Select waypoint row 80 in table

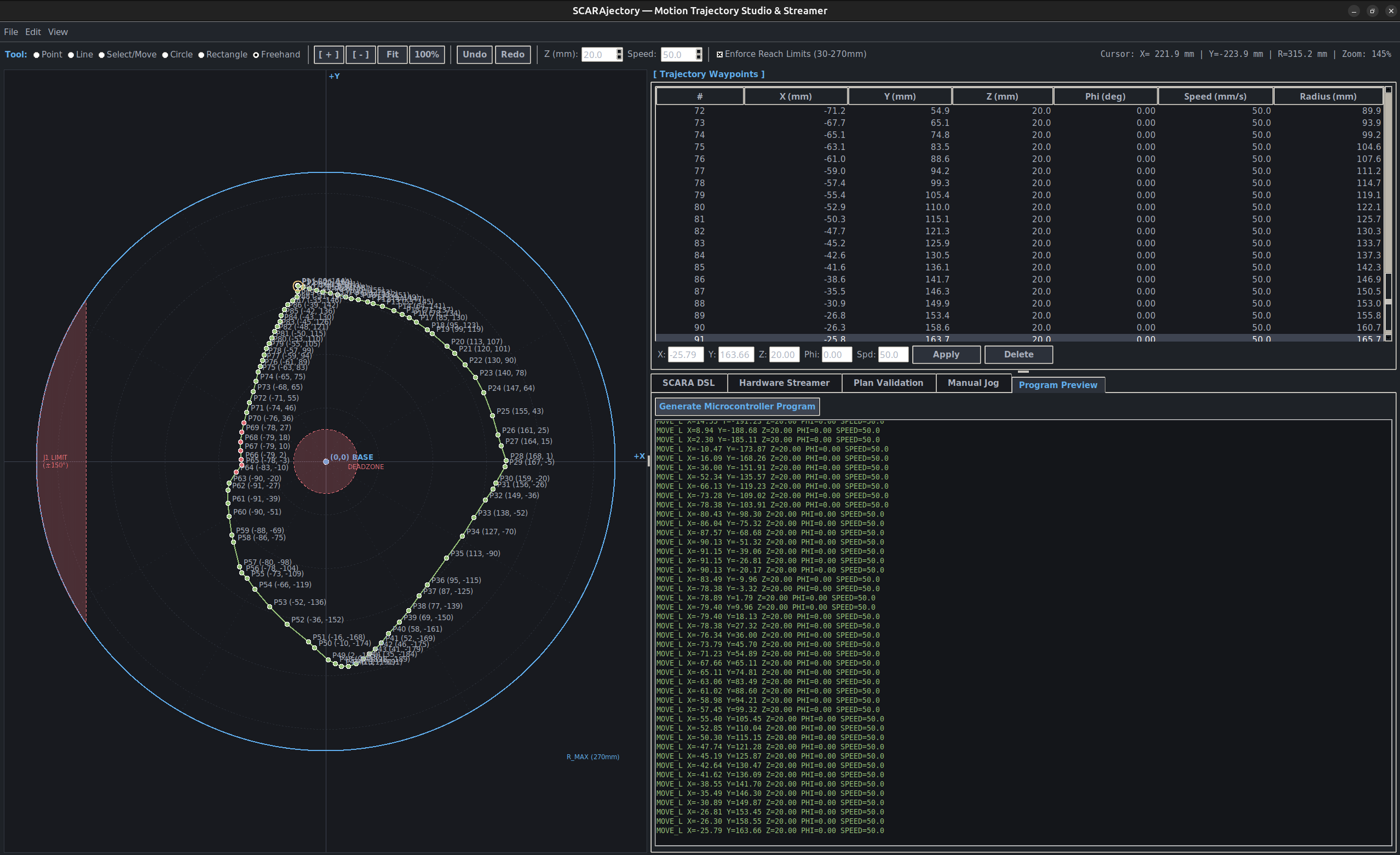click(x=1019, y=207)
